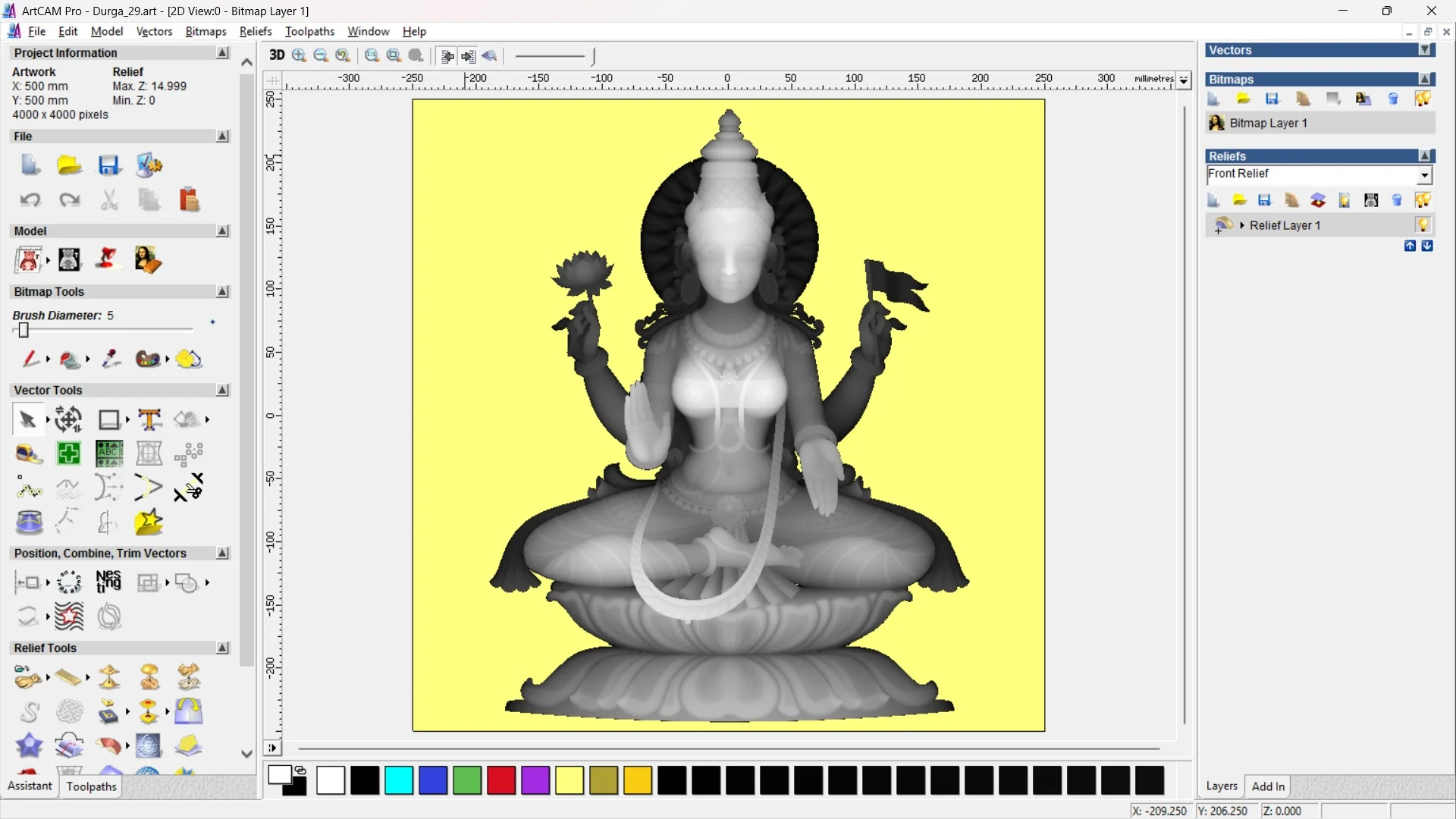Open the Nesting vectors tool

click(x=108, y=582)
